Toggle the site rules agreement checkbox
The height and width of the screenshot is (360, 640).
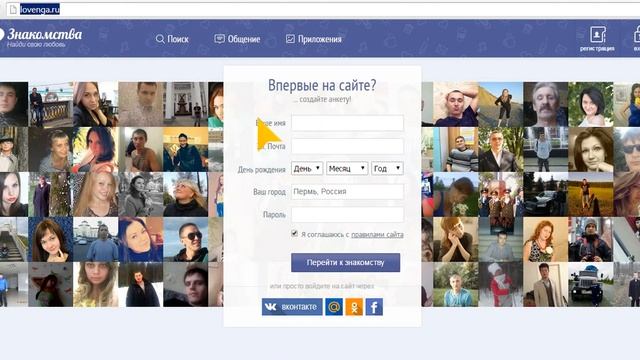pos(294,233)
